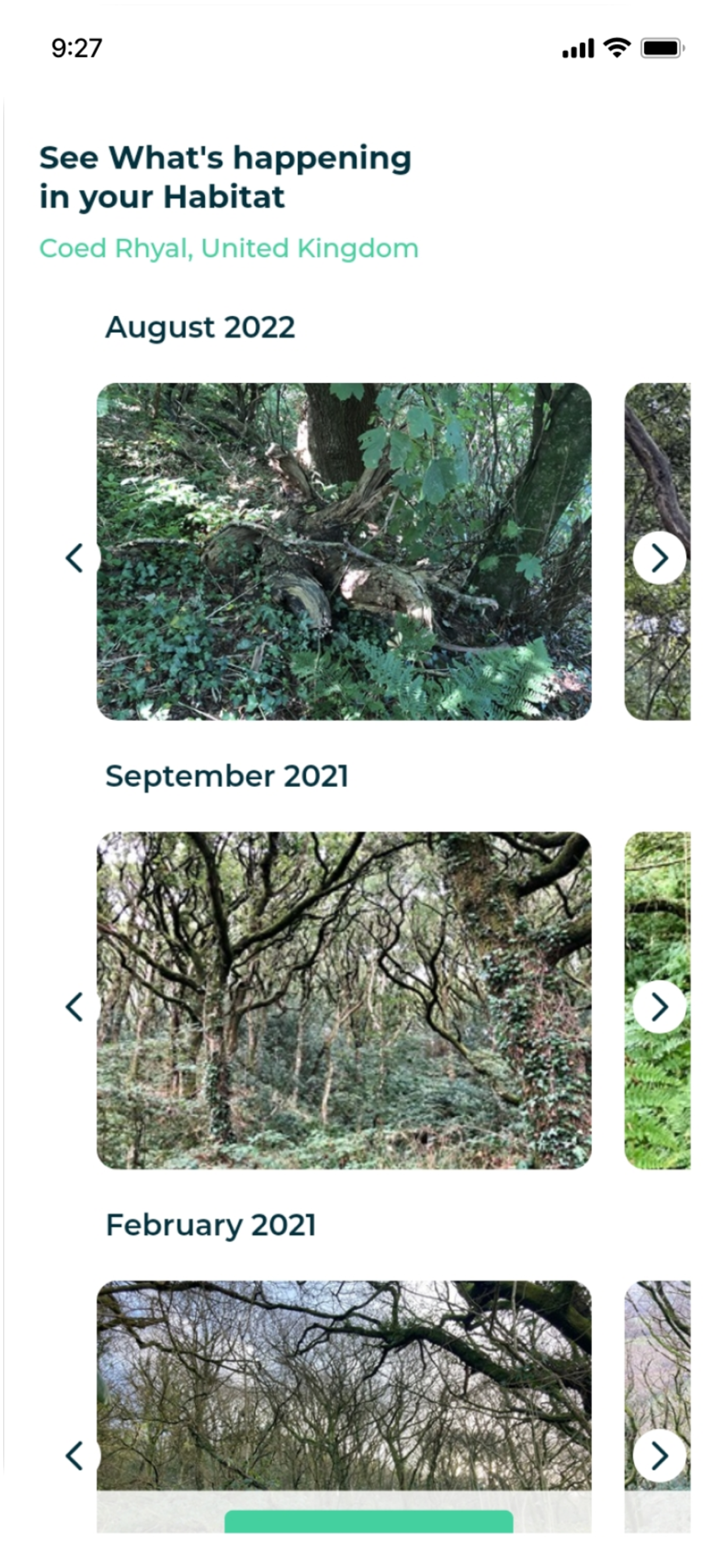Tap the Wi-Fi icon in status bar
This screenshot has width=724, height=1568.
[x=617, y=47]
